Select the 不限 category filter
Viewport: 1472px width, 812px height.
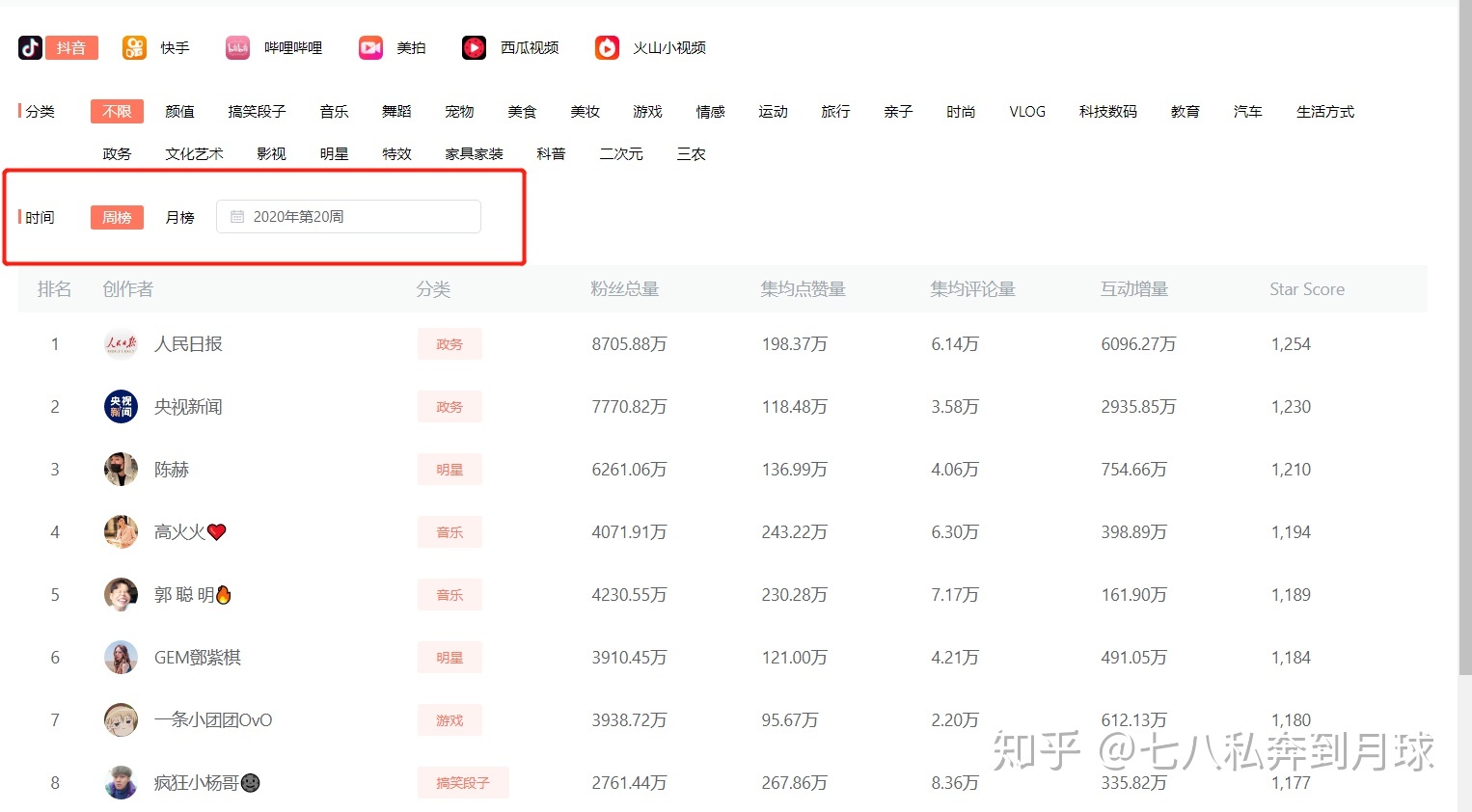[x=117, y=112]
